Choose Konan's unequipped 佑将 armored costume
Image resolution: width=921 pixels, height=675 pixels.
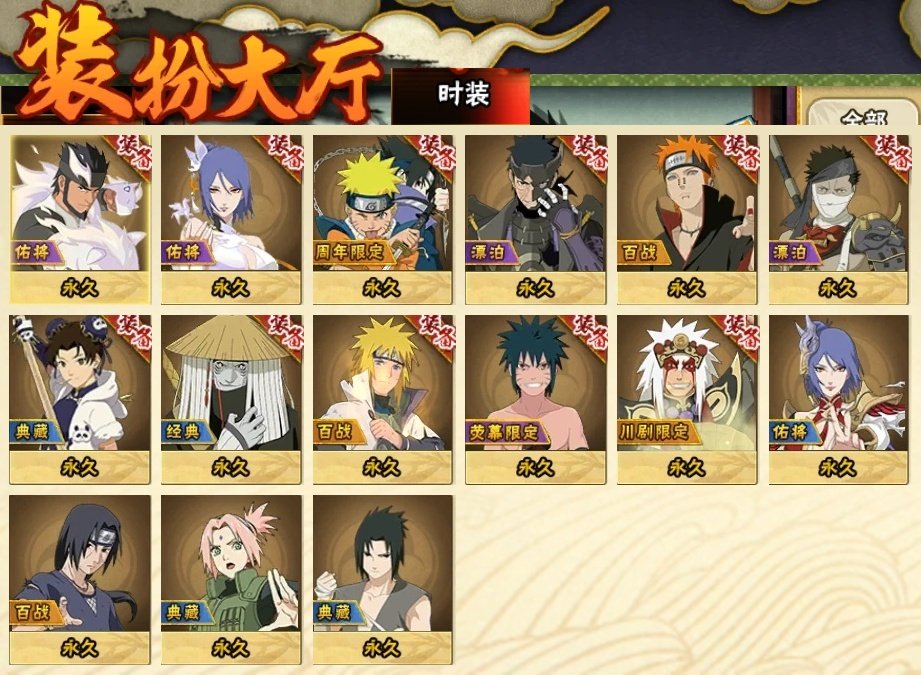click(839, 399)
